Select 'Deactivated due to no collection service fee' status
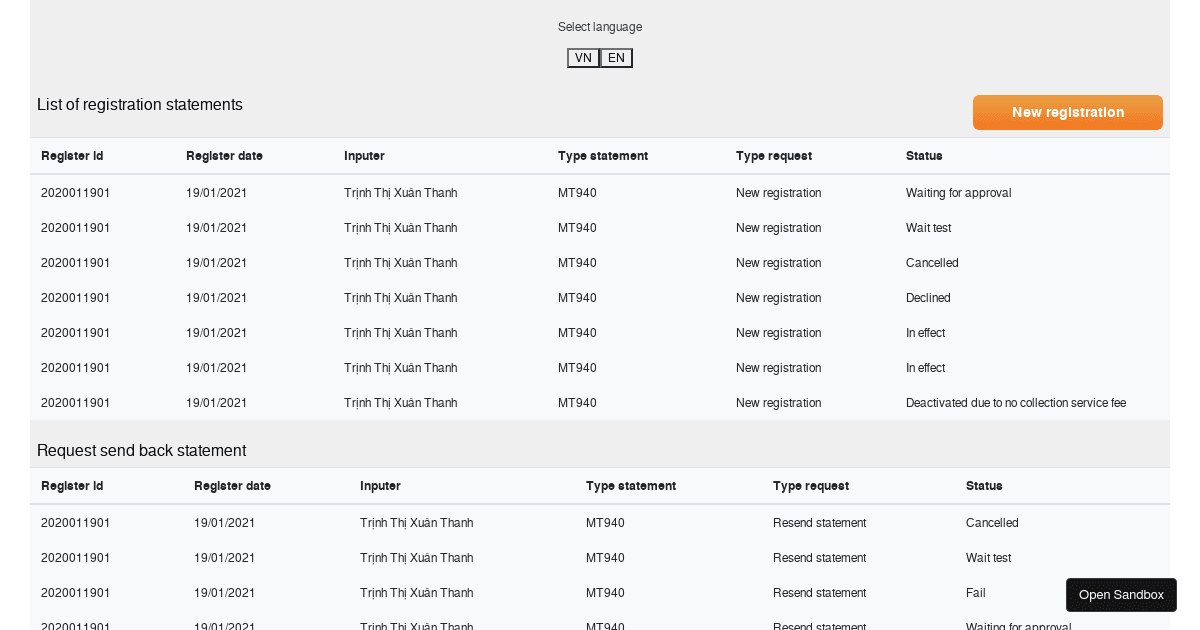The width and height of the screenshot is (1200, 630). point(1016,403)
